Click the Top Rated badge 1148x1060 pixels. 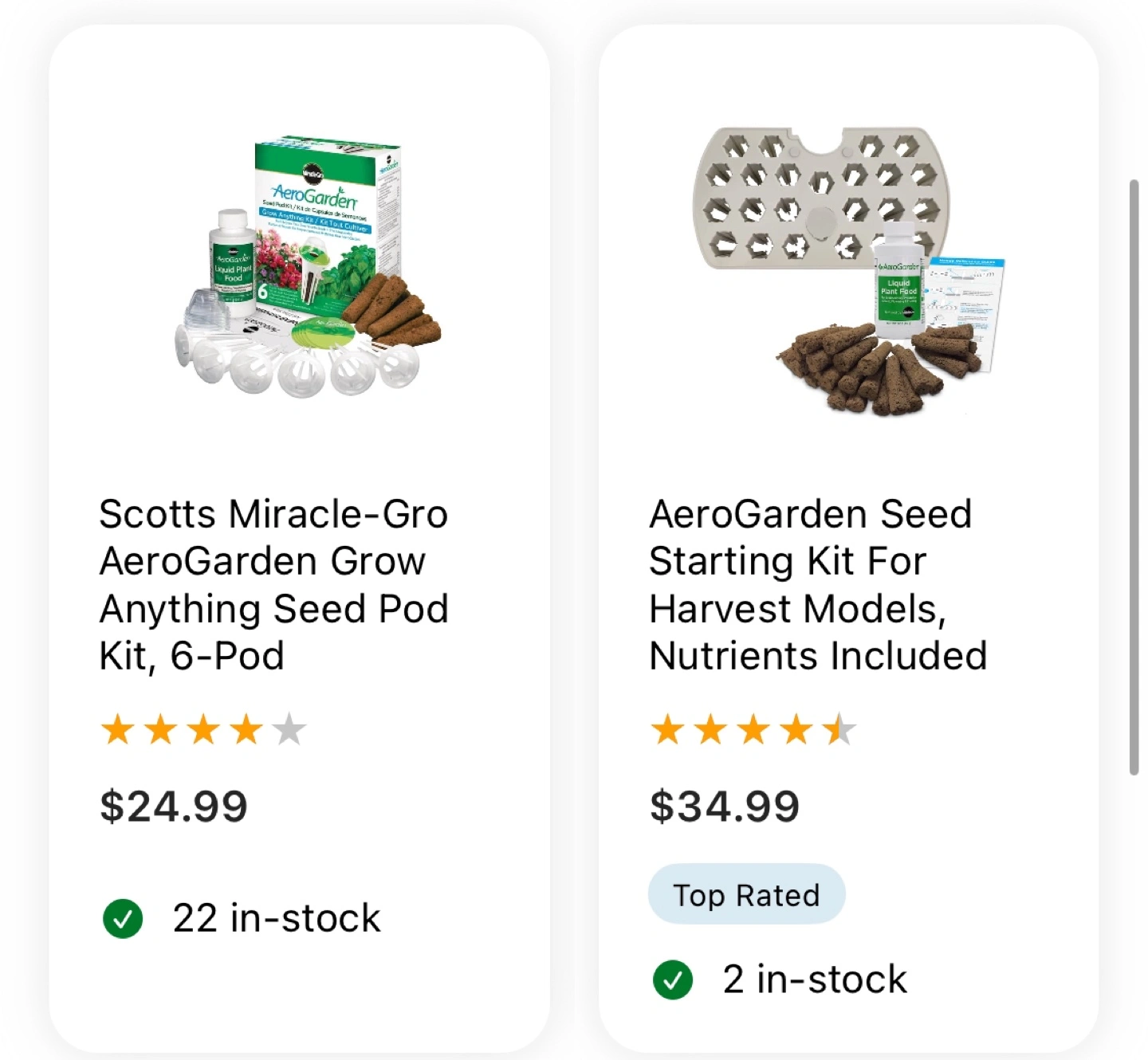[746, 894]
